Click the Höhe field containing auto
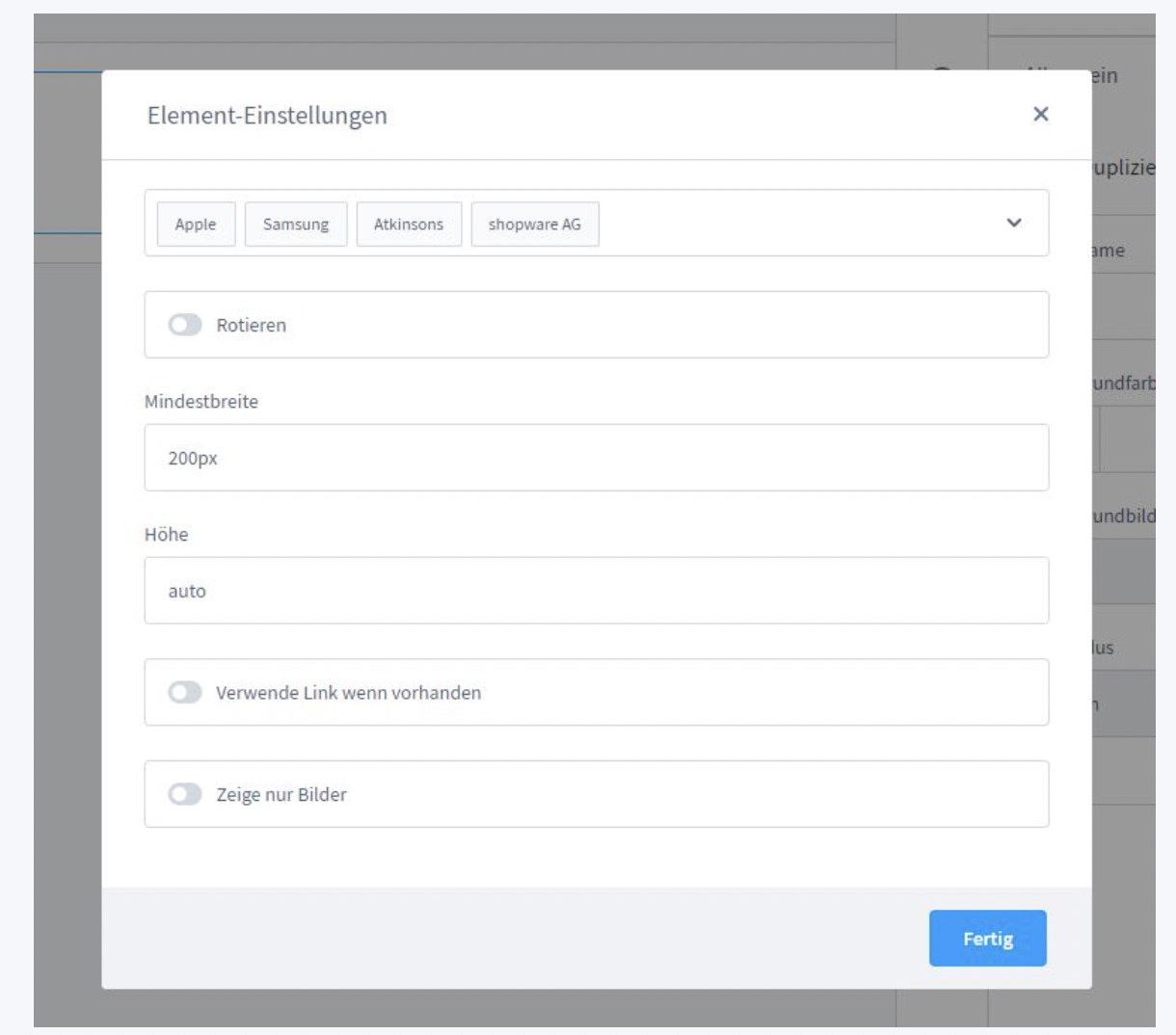The height and width of the screenshot is (1035, 1176). (x=596, y=591)
